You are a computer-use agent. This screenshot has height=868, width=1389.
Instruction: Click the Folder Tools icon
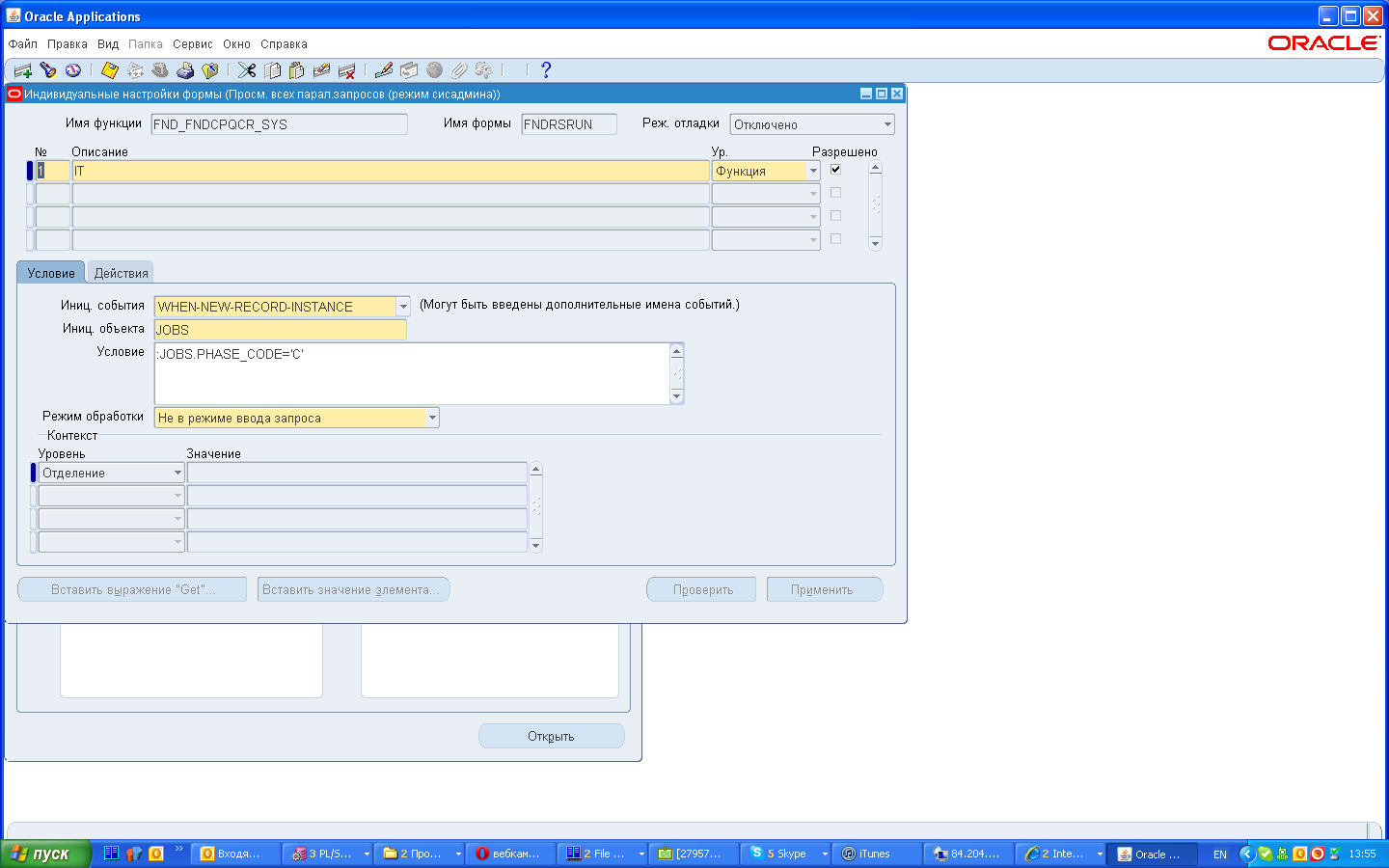click(484, 70)
